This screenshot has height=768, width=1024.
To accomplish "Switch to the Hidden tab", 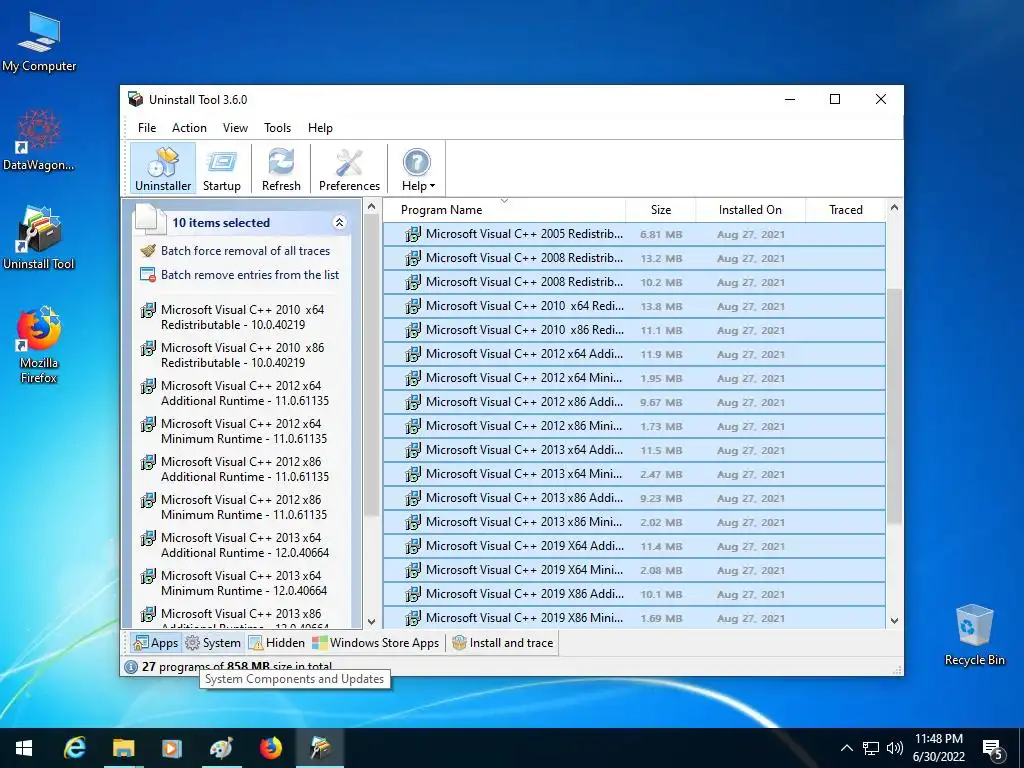I will click(277, 643).
